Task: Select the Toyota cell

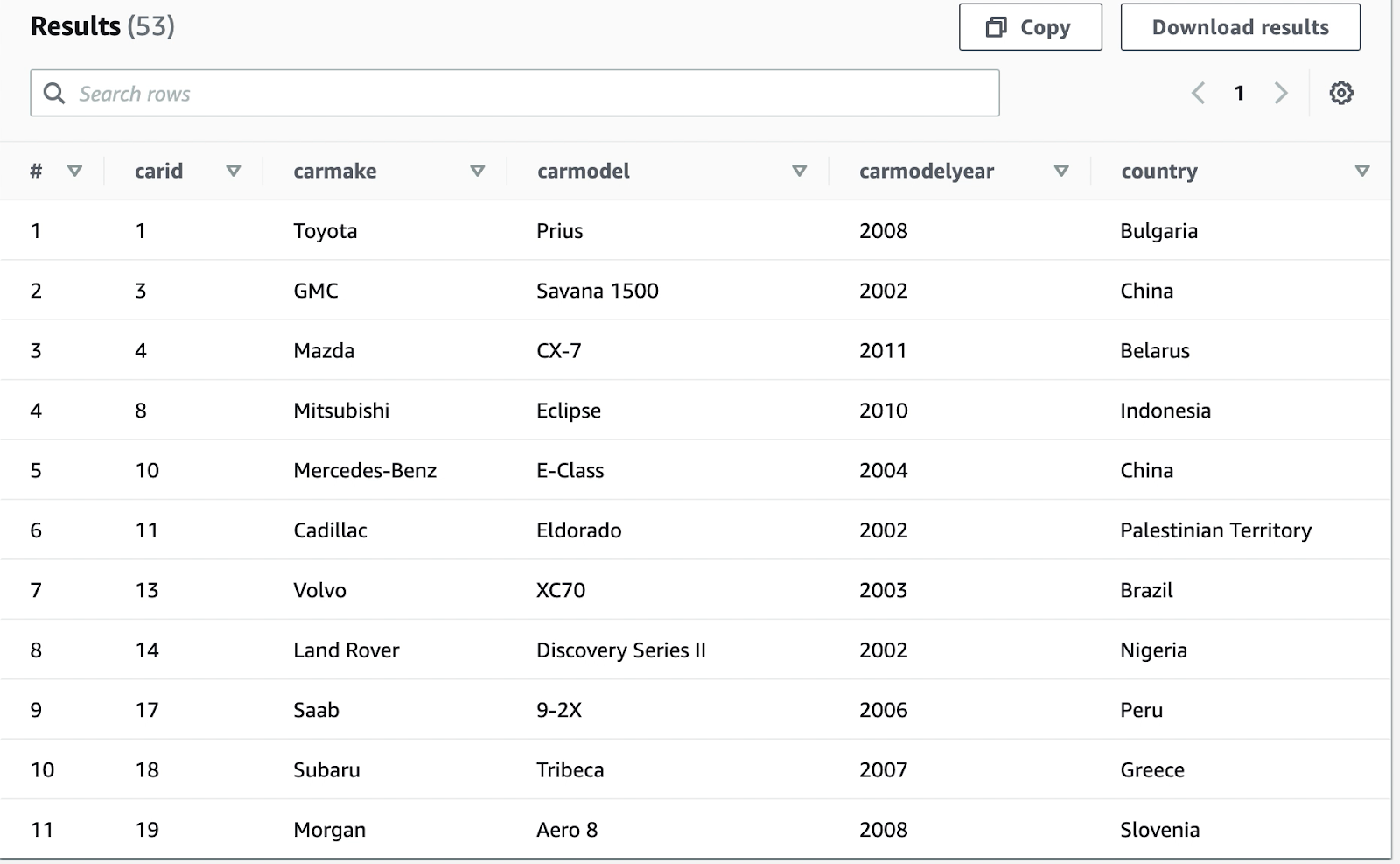Action: point(325,231)
